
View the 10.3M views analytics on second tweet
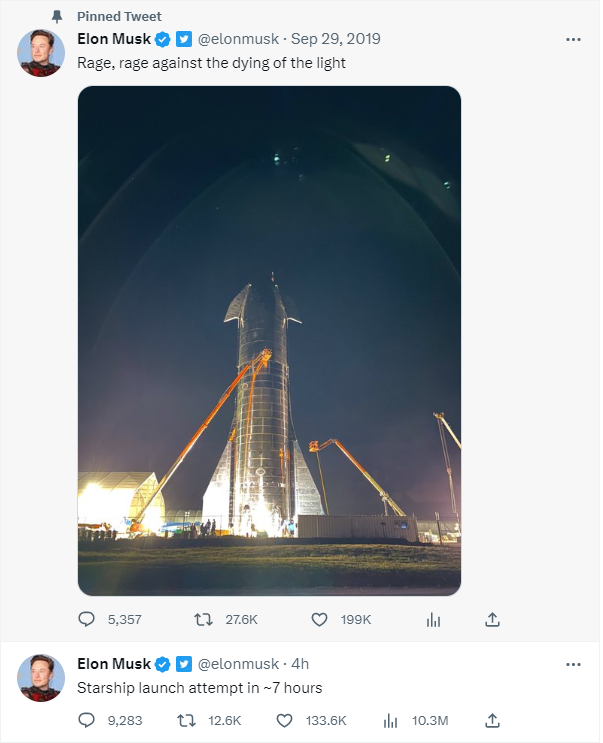pyautogui.click(x=415, y=721)
